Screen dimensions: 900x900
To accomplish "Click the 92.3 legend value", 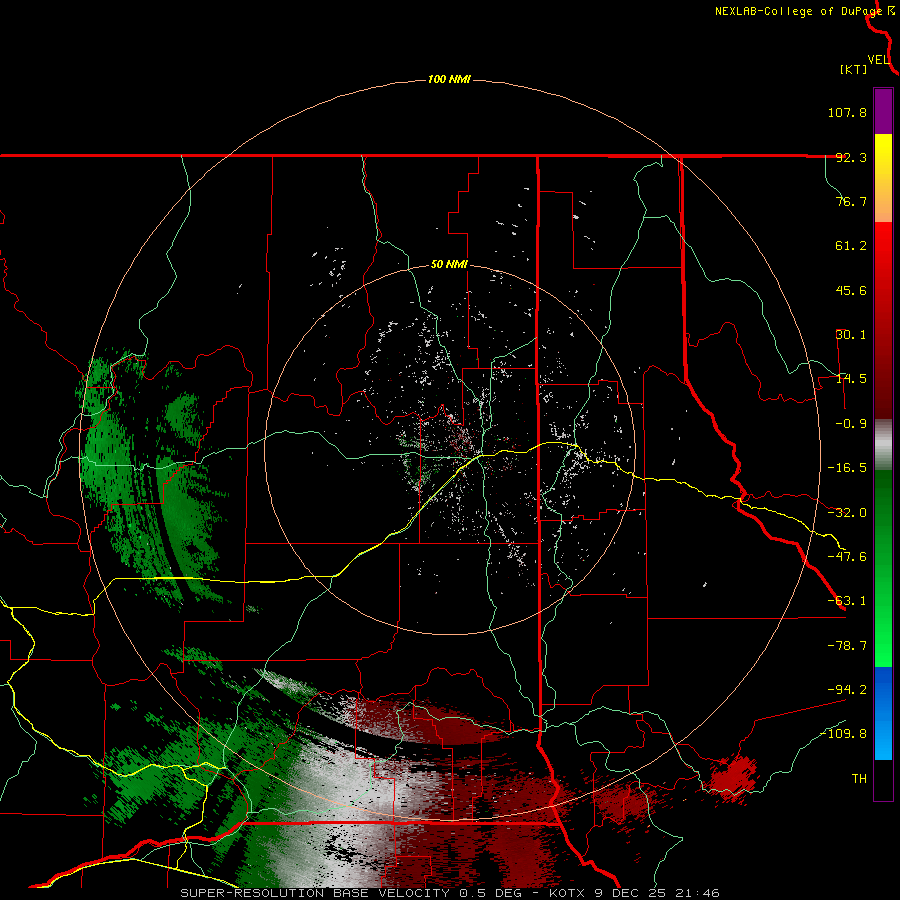I will tap(851, 157).
